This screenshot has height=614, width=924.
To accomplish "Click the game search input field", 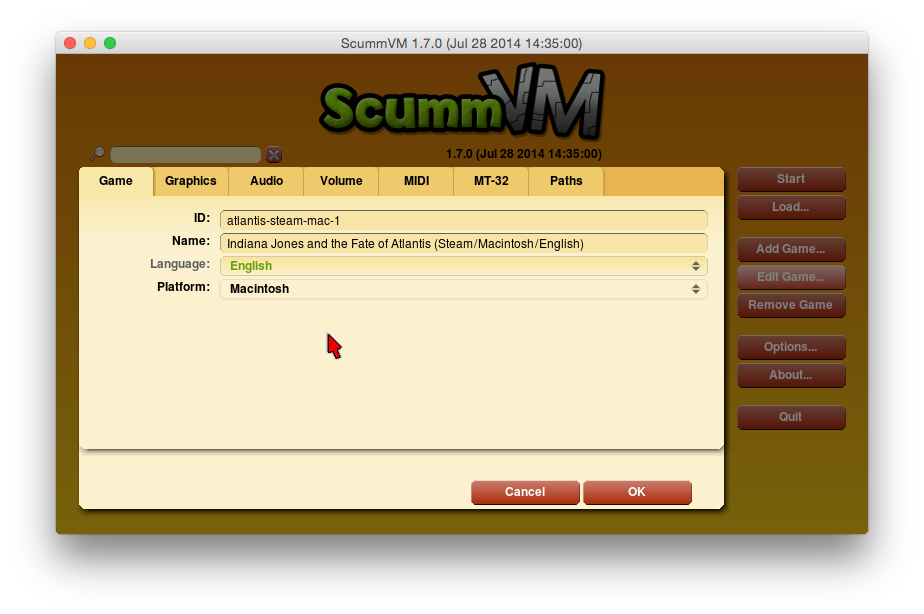I will (186, 154).
